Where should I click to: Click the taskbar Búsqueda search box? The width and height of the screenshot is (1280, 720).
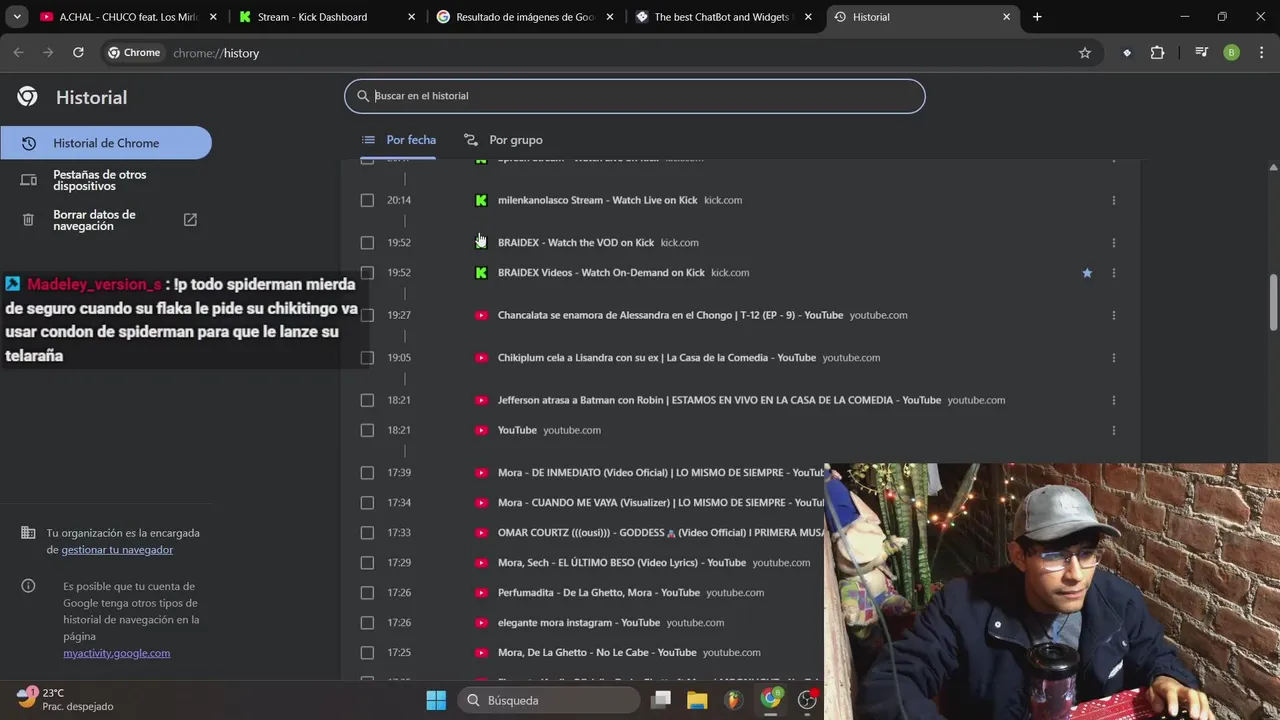(549, 700)
